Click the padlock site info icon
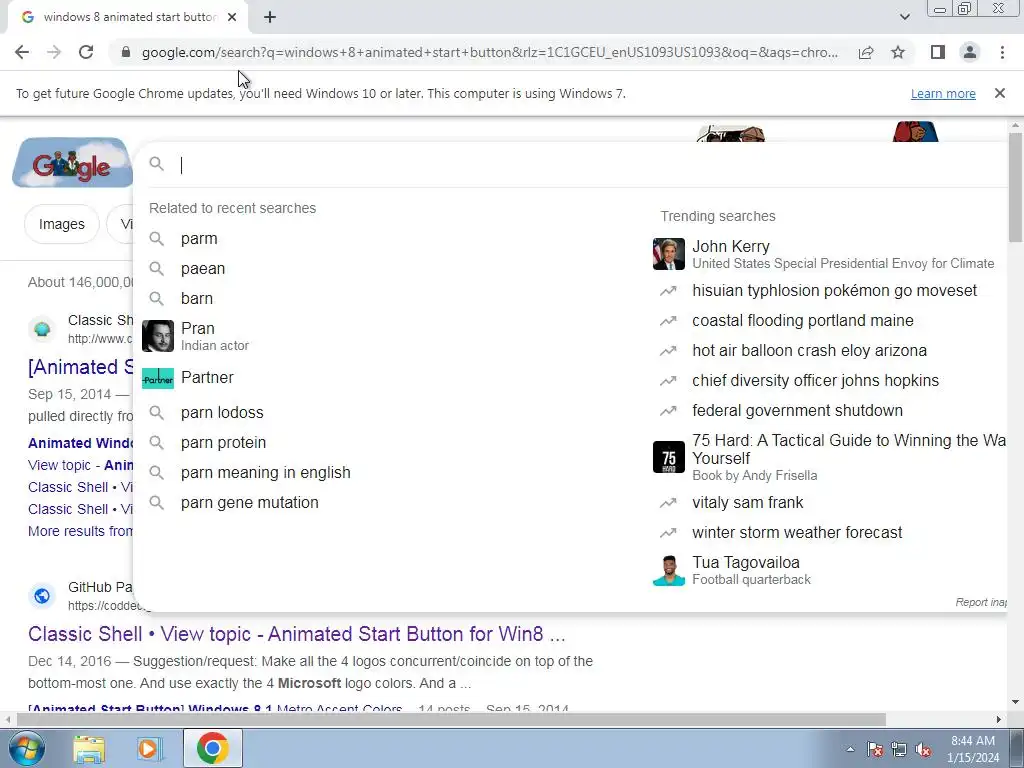1024x768 pixels. click(126, 52)
